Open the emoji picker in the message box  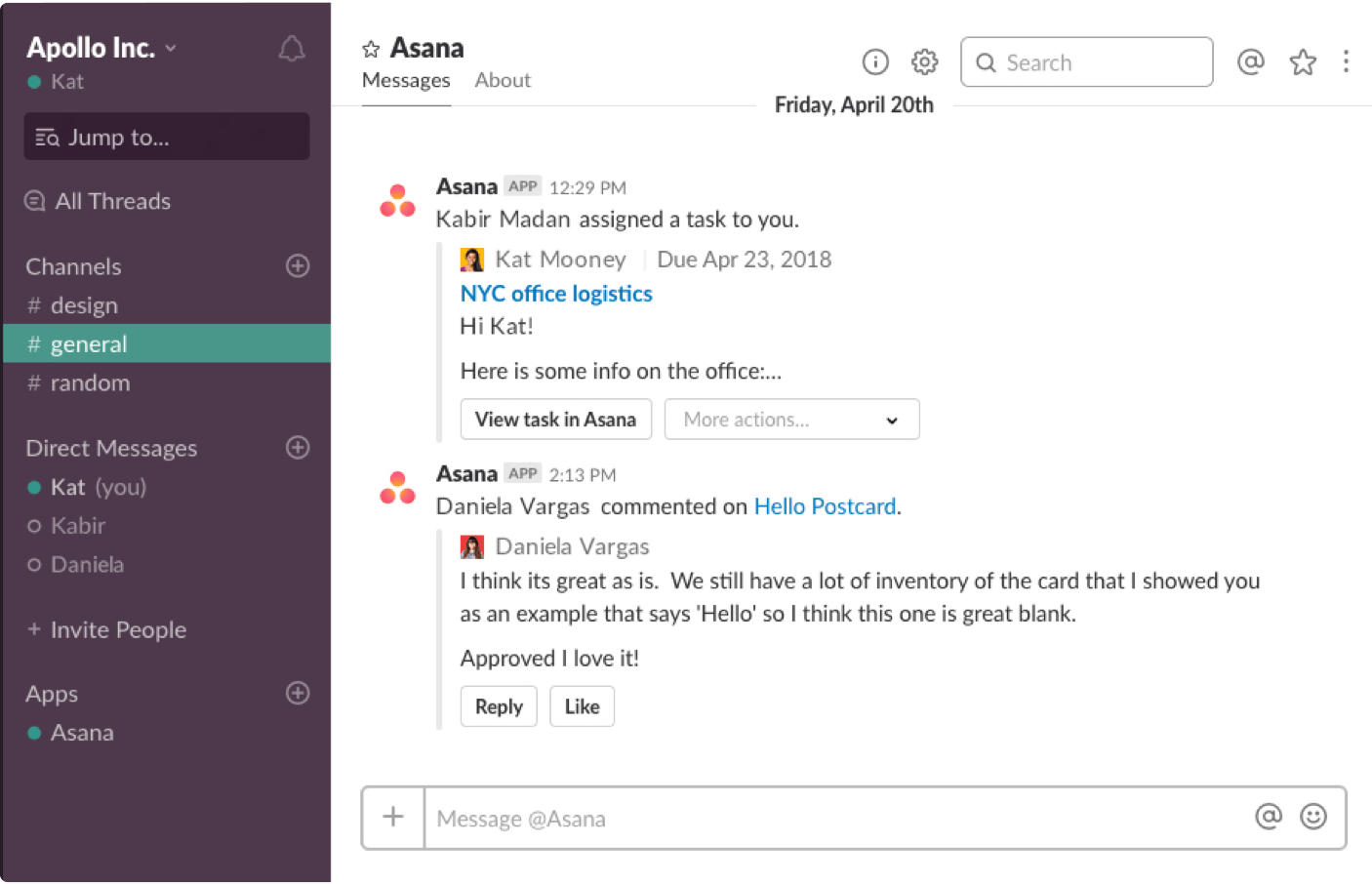pos(1313,819)
